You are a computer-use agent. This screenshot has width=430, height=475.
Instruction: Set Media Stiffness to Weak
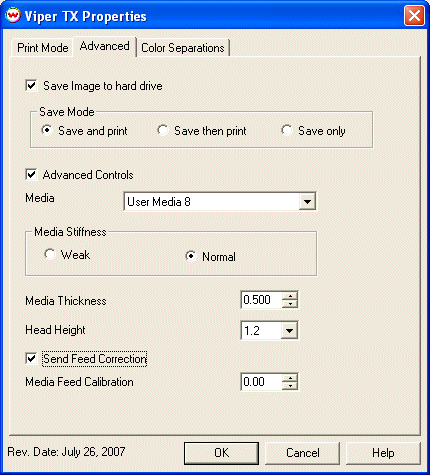coord(50,254)
